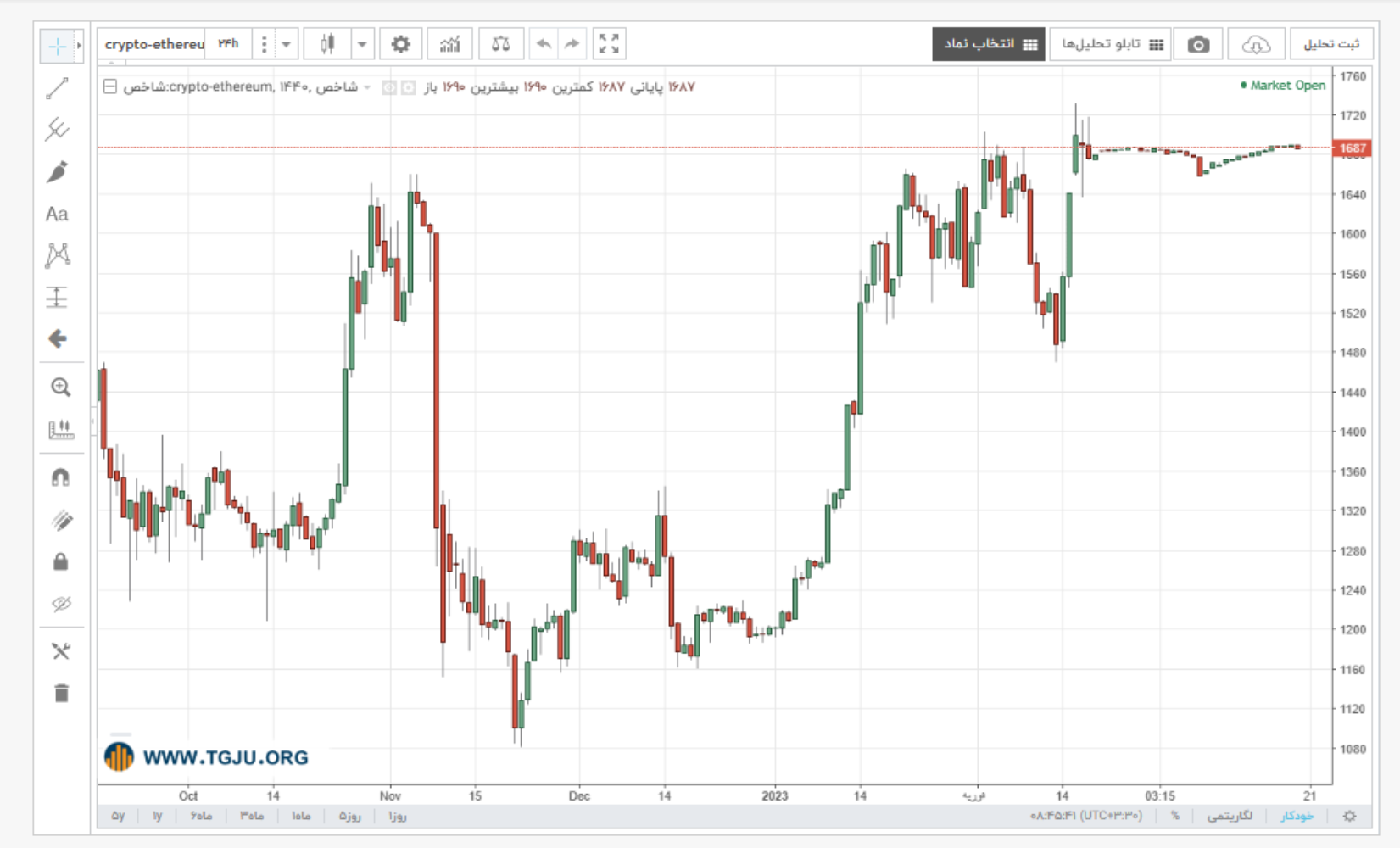Viewport: 1400px width, 848px height.
Task: Open the pitchfork drawing tools
Action: pyautogui.click(x=57, y=130)
